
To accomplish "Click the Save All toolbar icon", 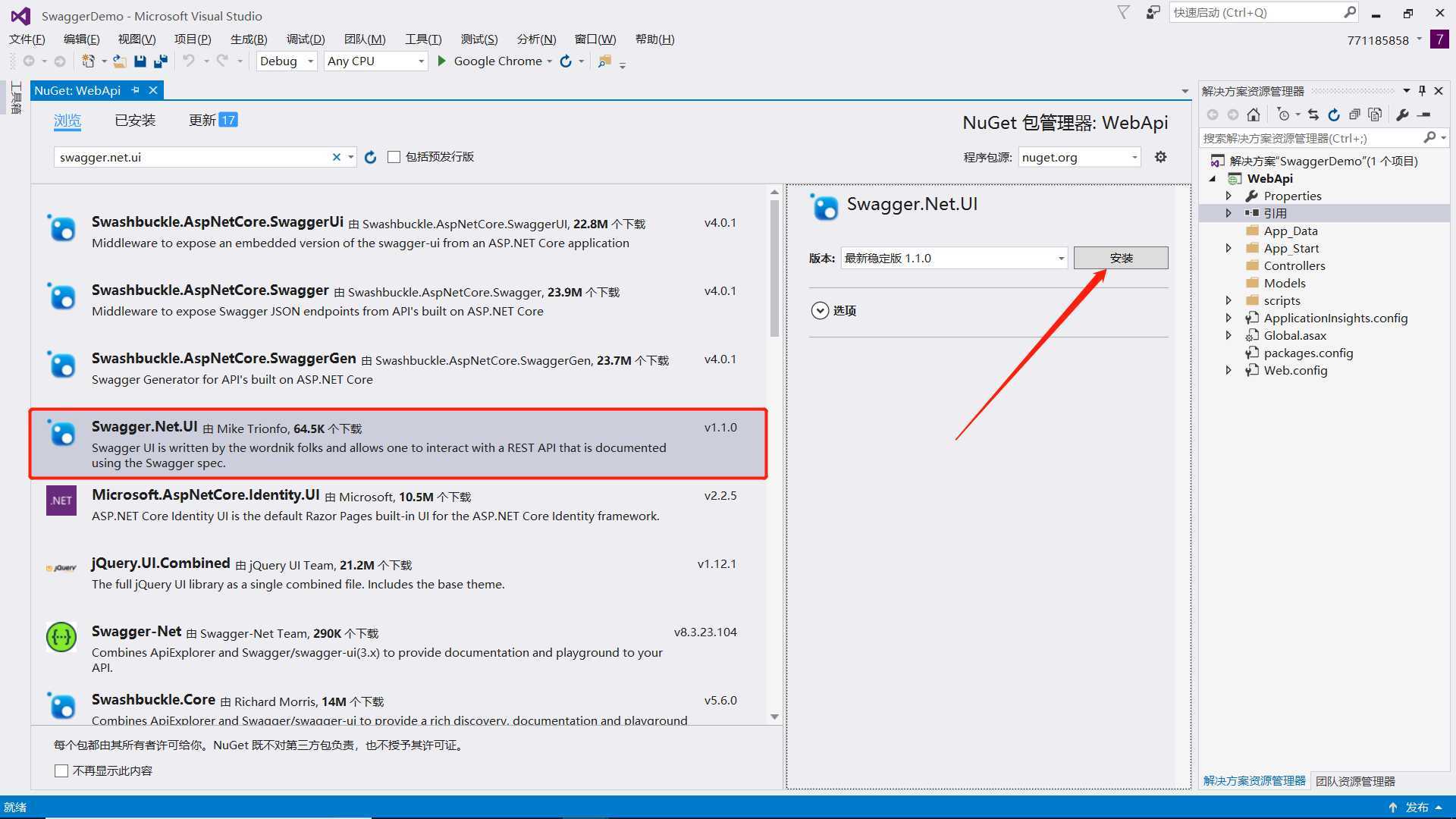I will click(160, 61).
